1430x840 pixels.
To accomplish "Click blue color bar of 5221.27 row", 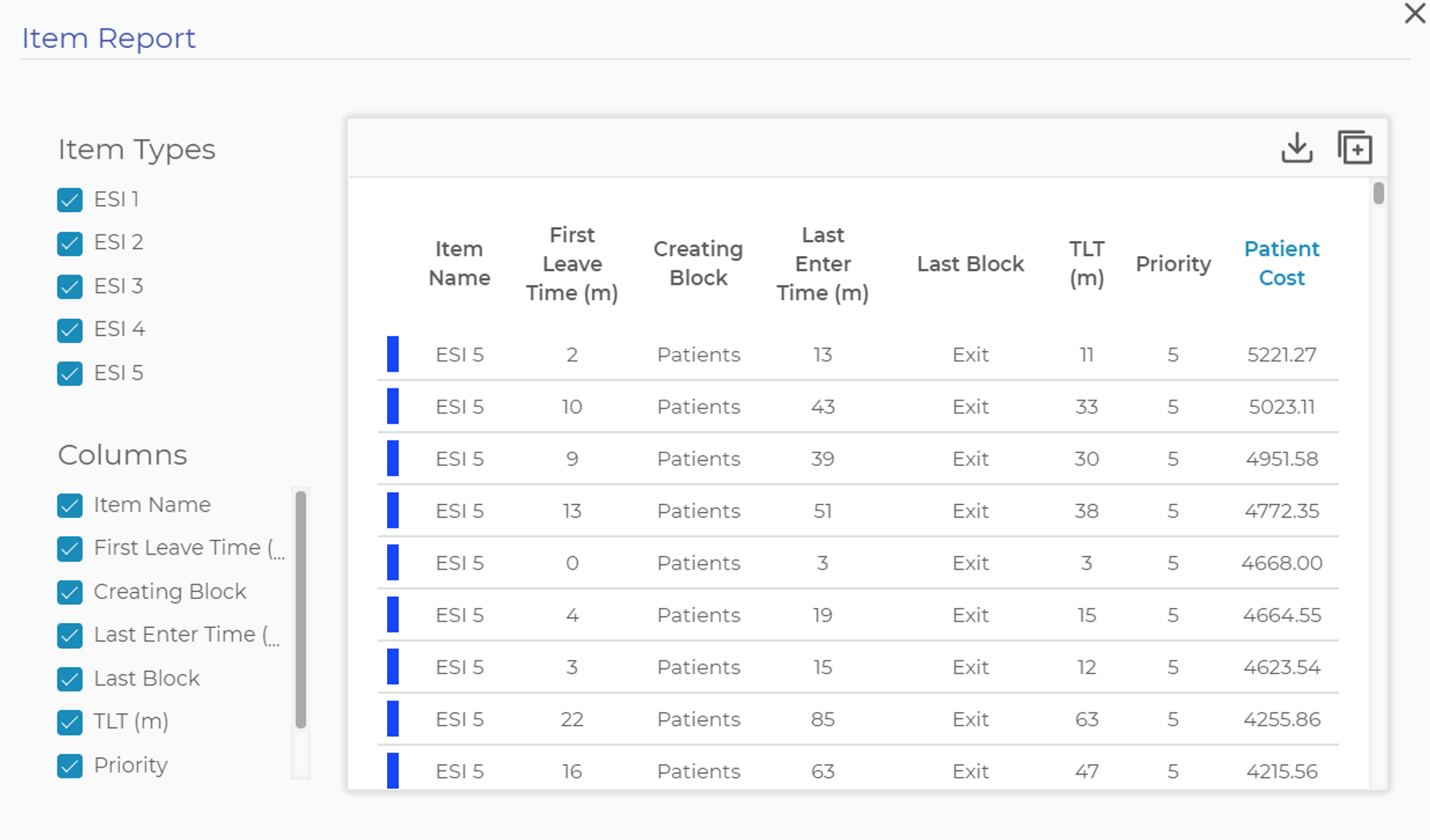I will (x=393, y=354).
